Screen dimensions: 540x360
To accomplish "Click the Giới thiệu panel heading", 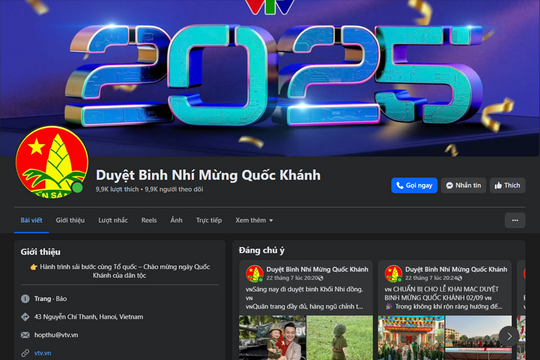I will 40,252.
